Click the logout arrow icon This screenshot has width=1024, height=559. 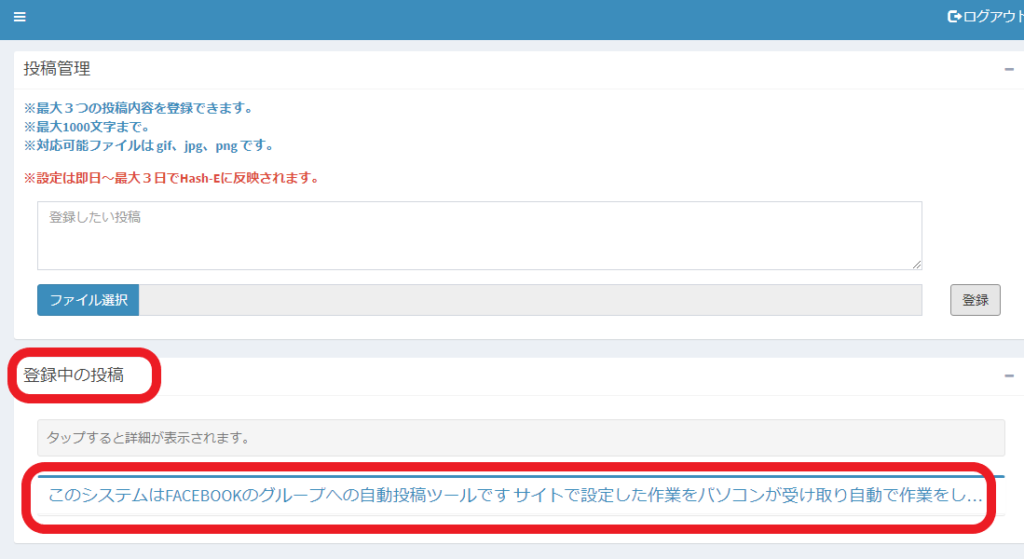[954, 16]
